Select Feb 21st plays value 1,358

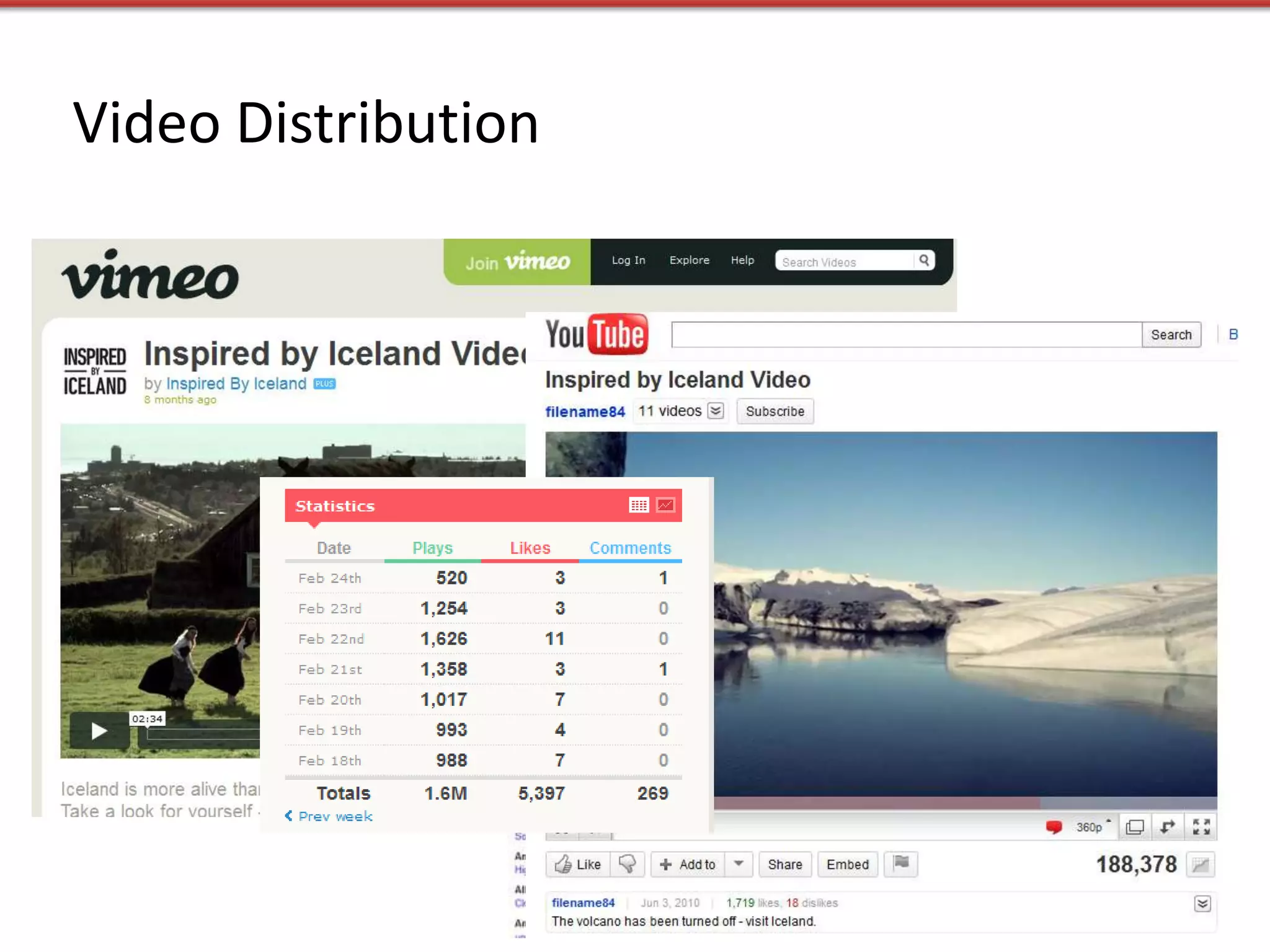click(444, 669)
